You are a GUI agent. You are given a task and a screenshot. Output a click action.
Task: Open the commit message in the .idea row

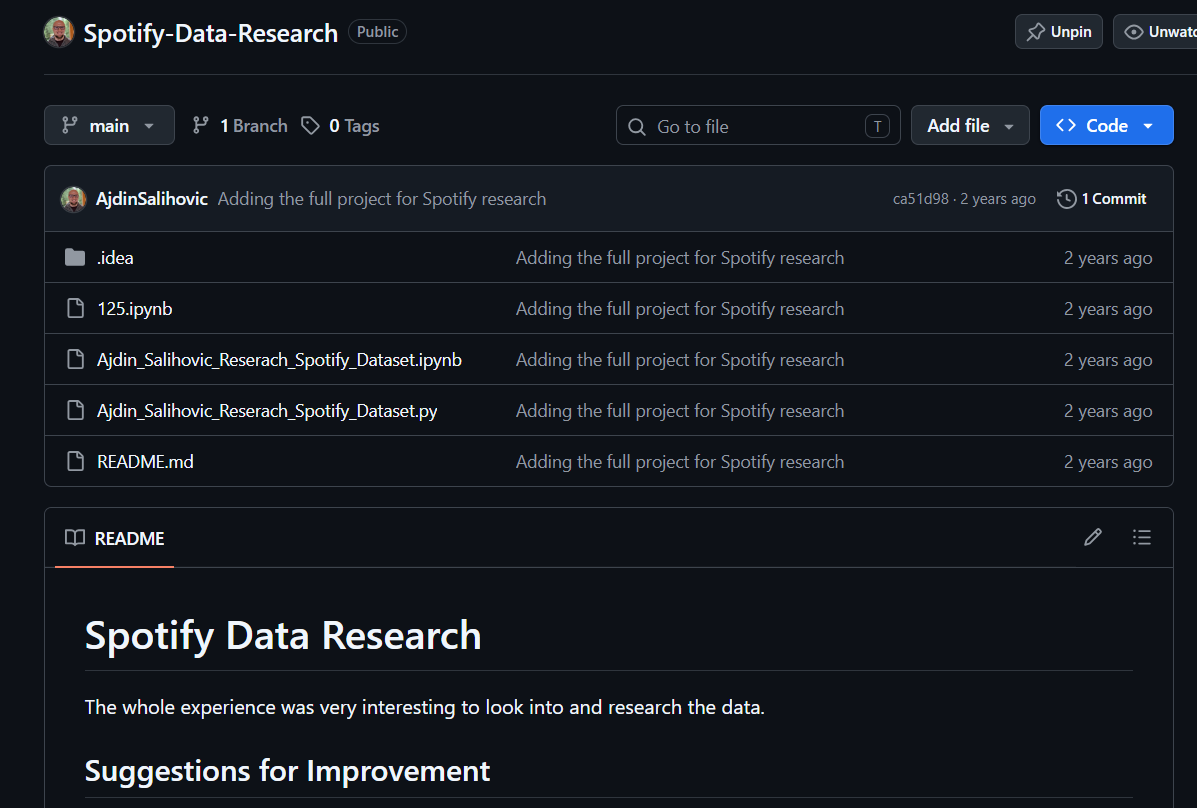point(679,258)
